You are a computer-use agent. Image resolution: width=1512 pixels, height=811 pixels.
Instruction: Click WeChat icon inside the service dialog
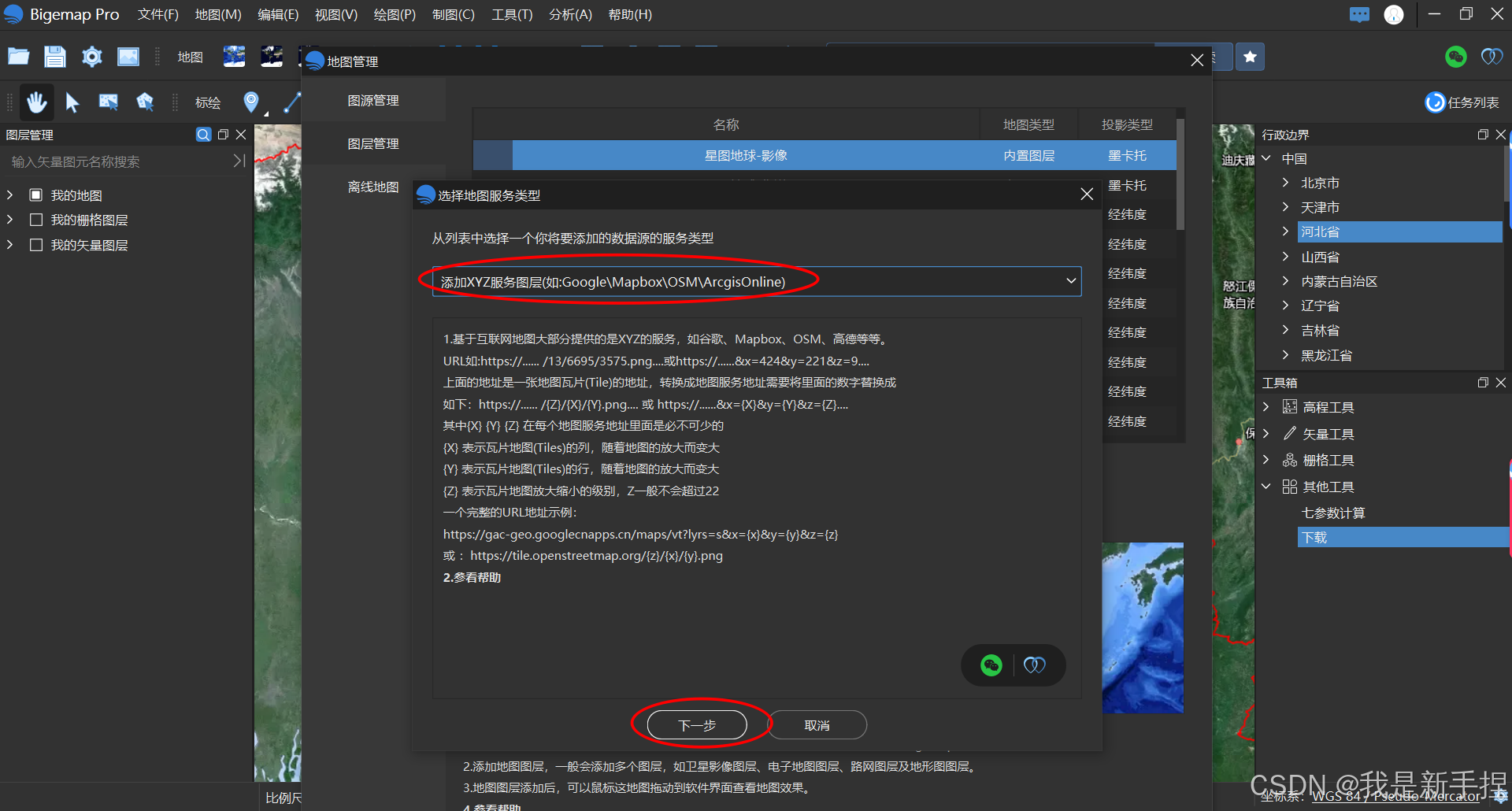991,665
